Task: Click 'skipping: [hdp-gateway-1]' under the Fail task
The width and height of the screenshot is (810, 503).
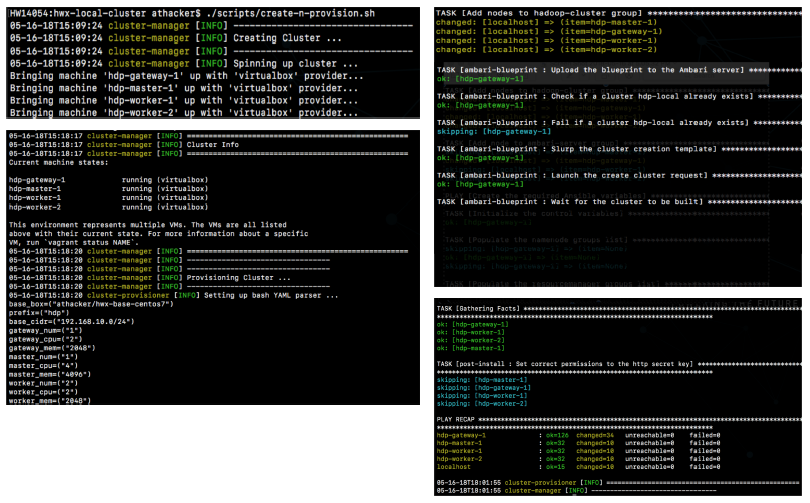Action: [x=494, y=132]
